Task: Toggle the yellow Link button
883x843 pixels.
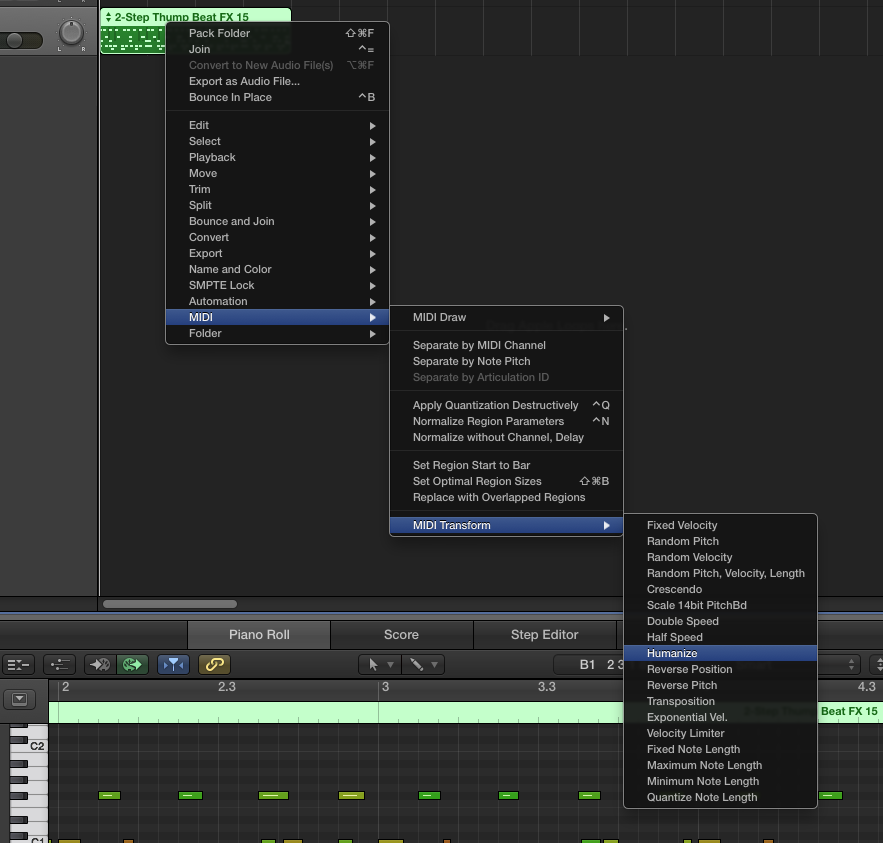Action: coord(215,665)
